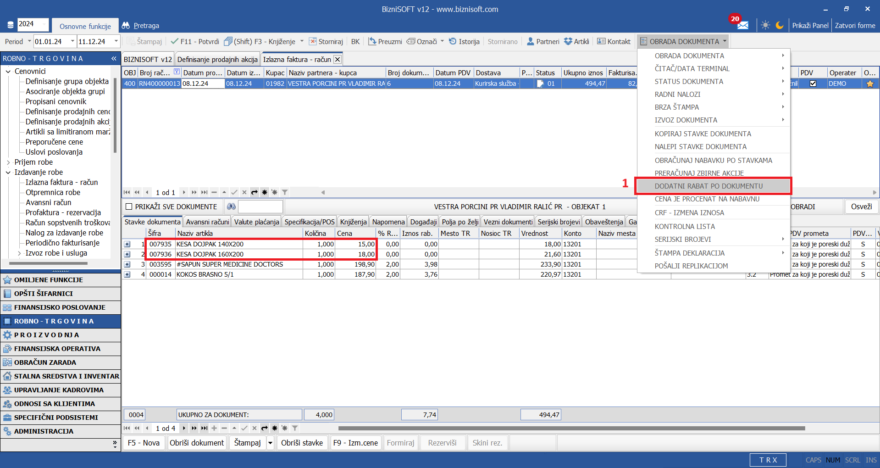Expand the Štampaj dropdown arrow at bottom
This screenshot has height=468, width=880.
point(270,442)
